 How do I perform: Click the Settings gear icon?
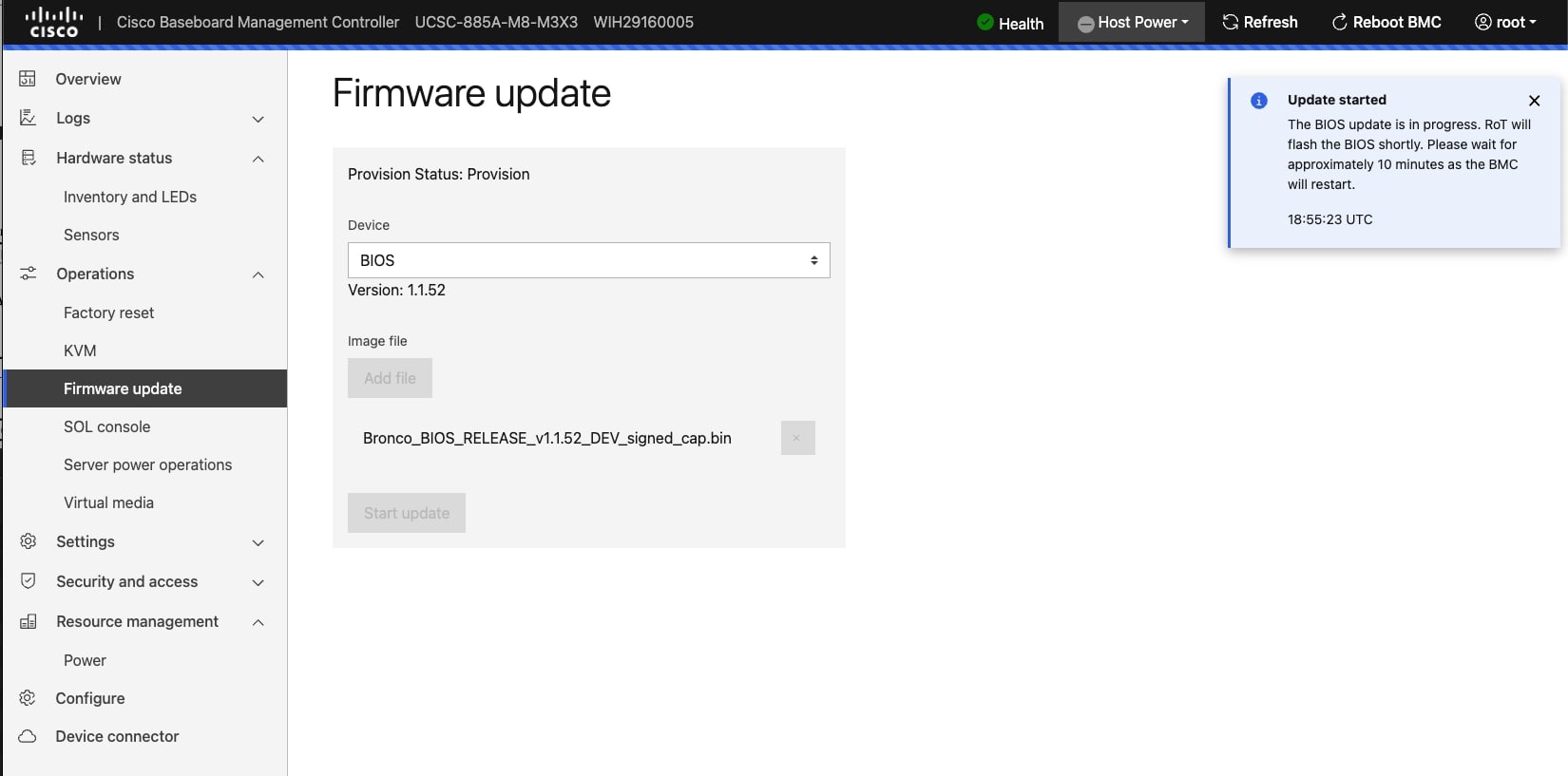(29, 541)
